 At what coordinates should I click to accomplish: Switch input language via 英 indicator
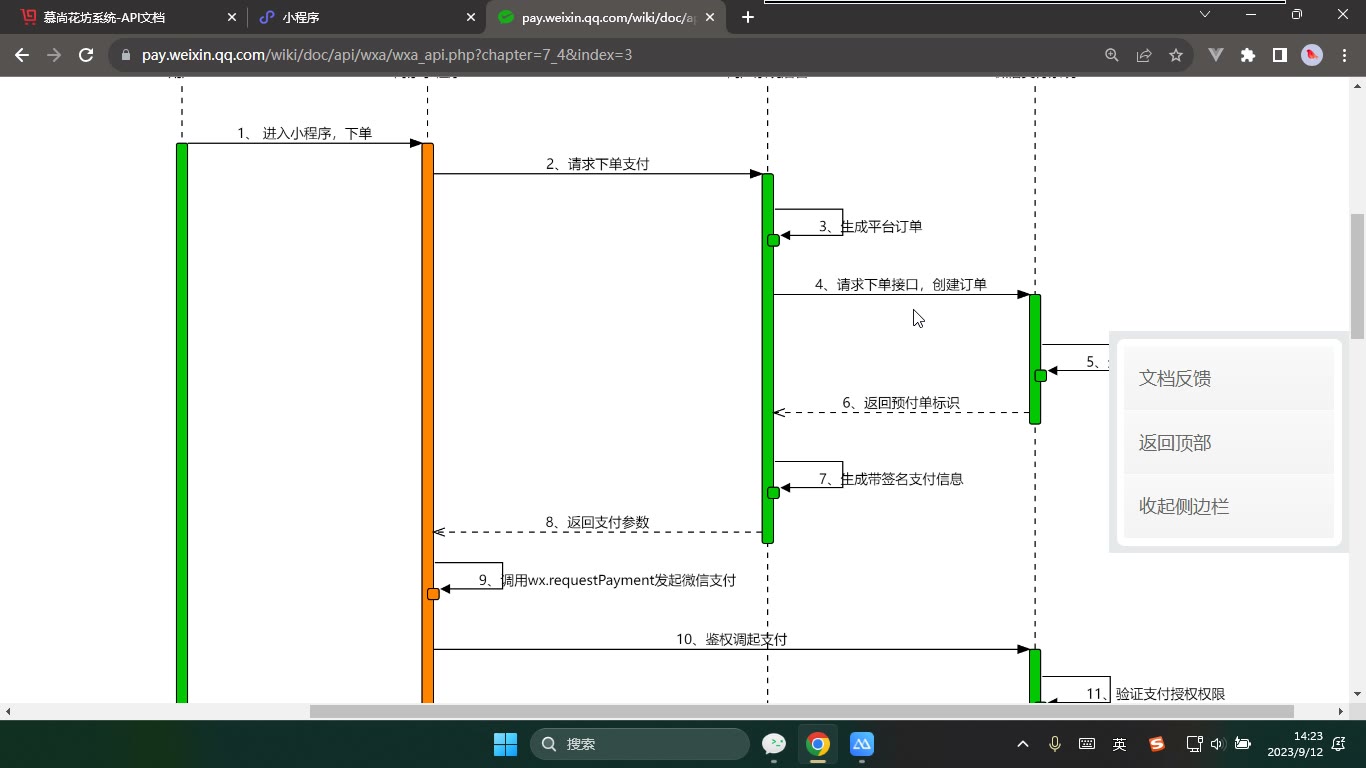(x=1120, y=744)
